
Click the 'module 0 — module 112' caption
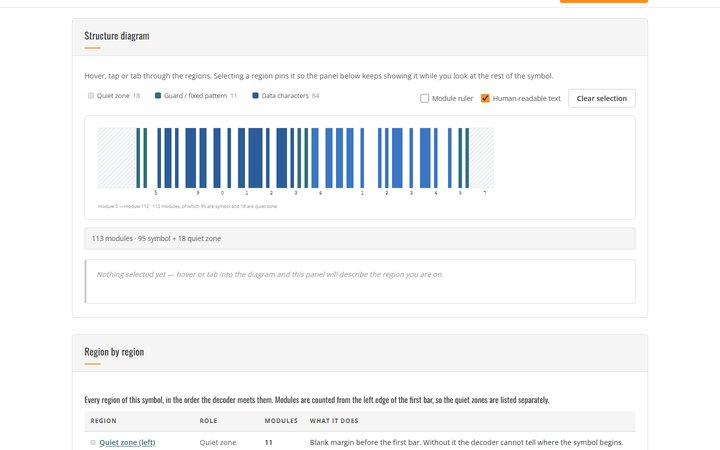pyautogui.click(x=187, y=206)
